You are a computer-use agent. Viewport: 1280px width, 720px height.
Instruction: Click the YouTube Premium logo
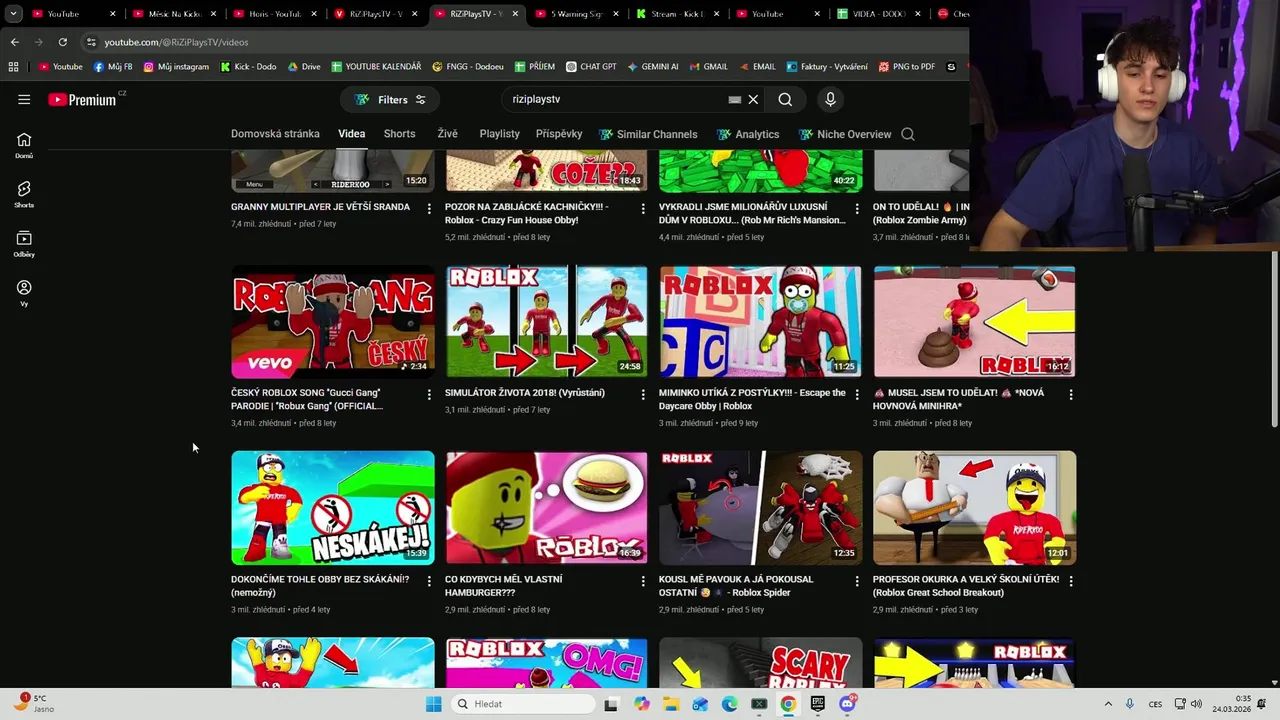[82, 99]
